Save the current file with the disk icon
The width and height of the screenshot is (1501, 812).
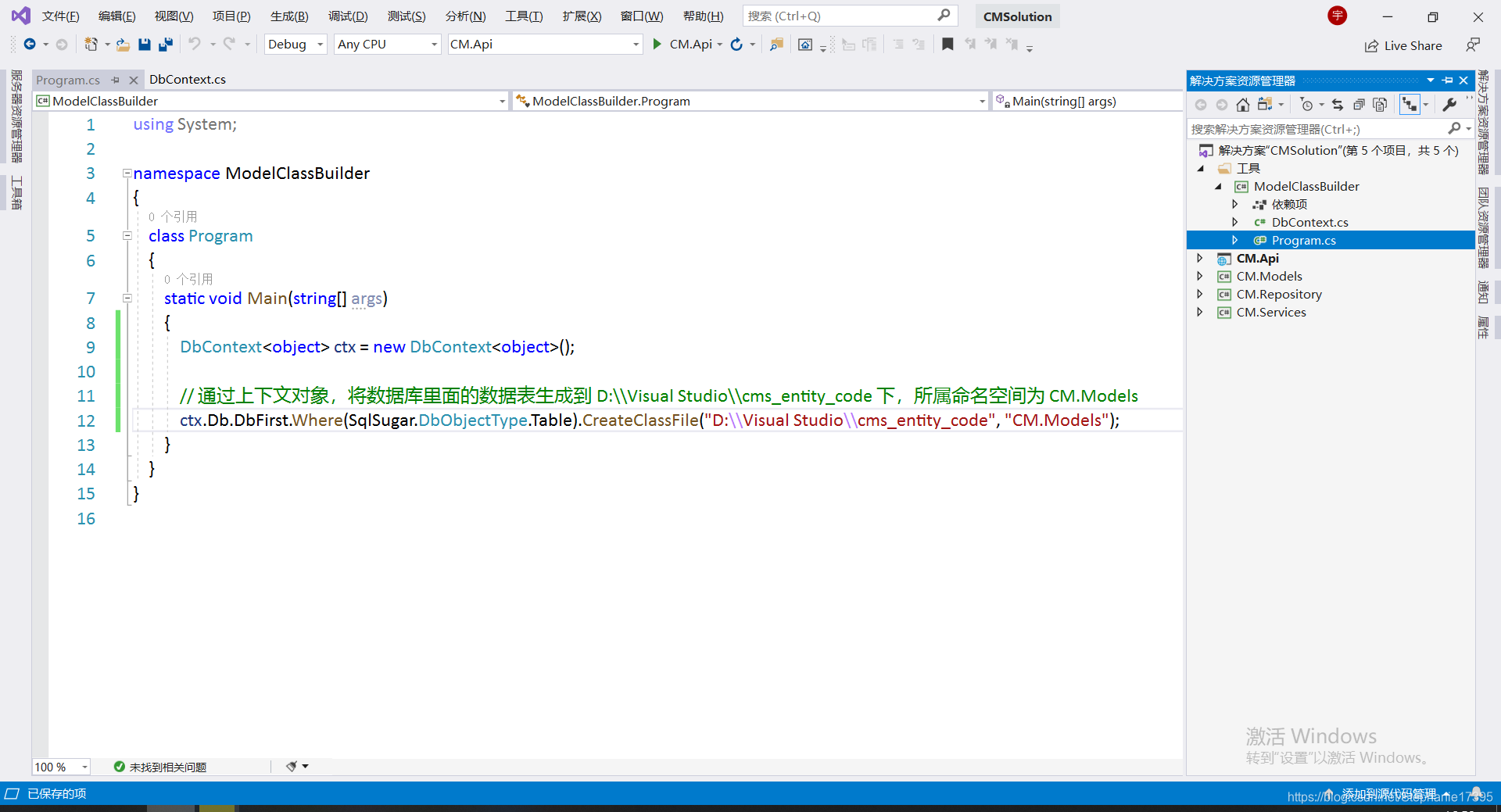[144, 45]
